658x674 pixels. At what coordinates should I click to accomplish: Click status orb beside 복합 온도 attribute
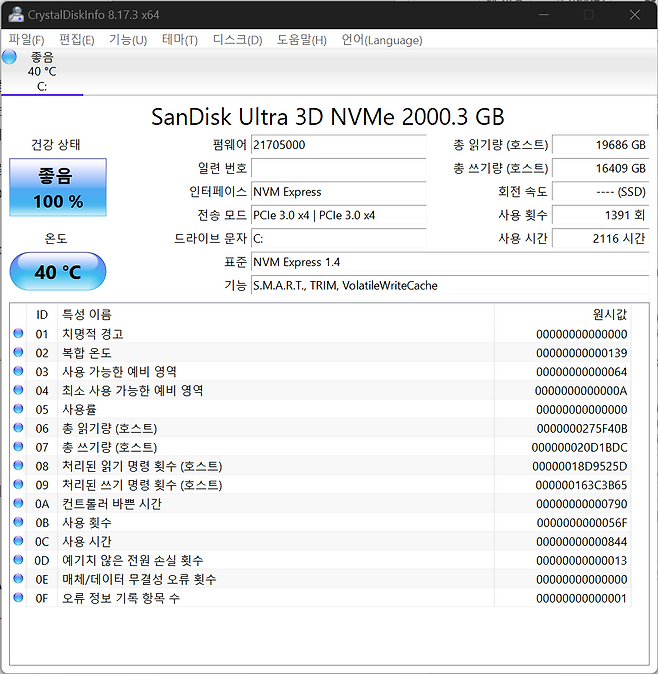pyautogui.click(x=18, y=353)
